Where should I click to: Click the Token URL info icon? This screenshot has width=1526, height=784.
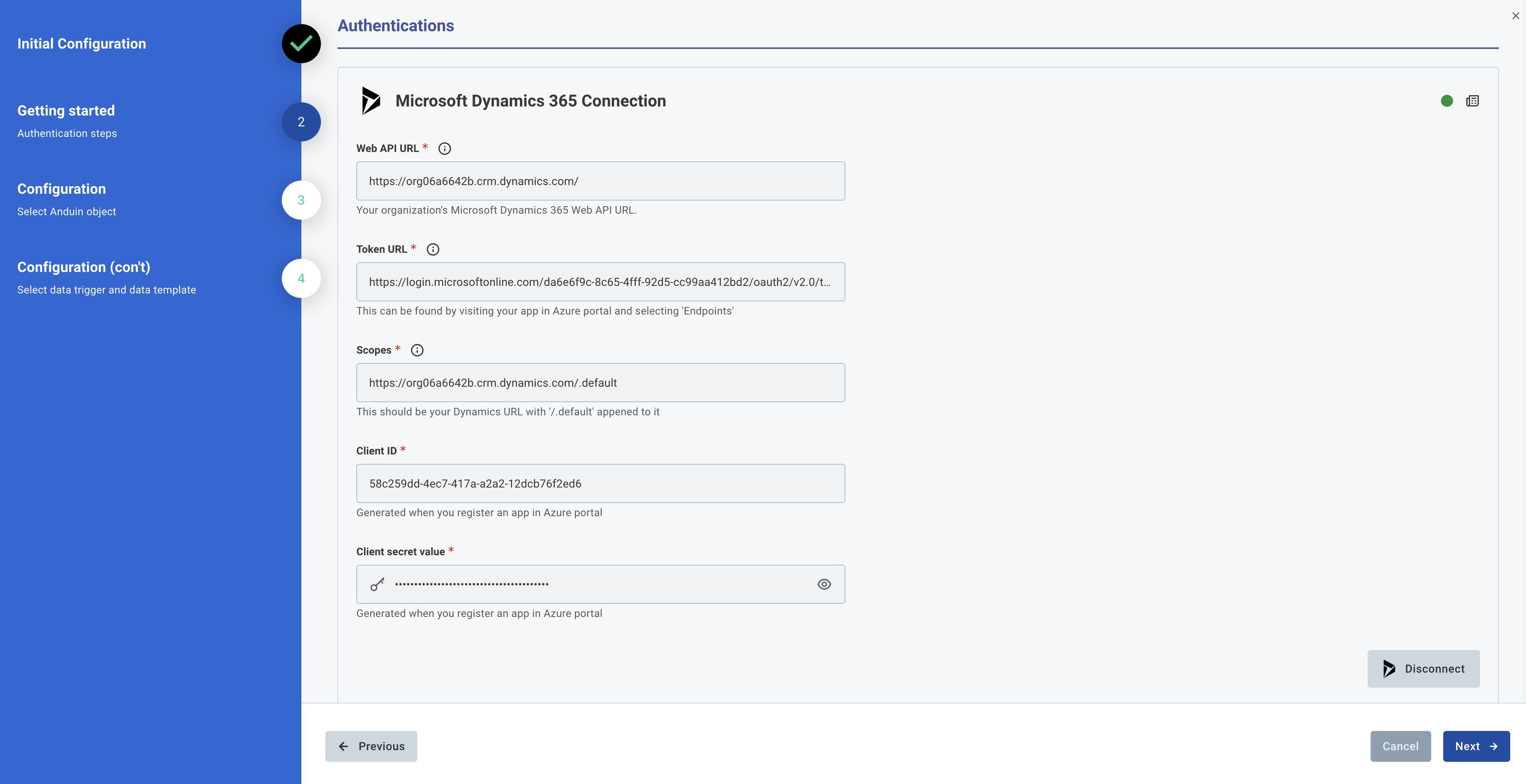pos(433,249)
